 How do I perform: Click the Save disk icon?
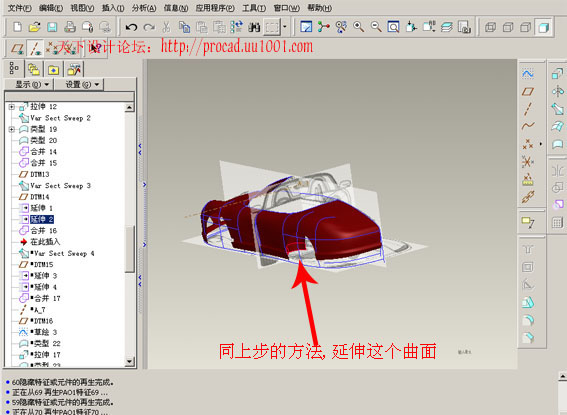(x=52, y=27)
